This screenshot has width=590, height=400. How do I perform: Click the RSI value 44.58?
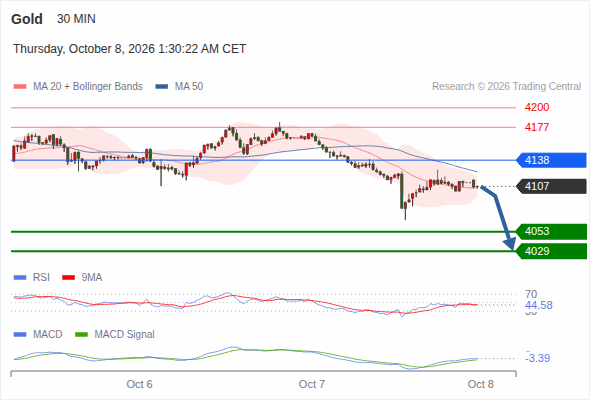pos(539,305)
